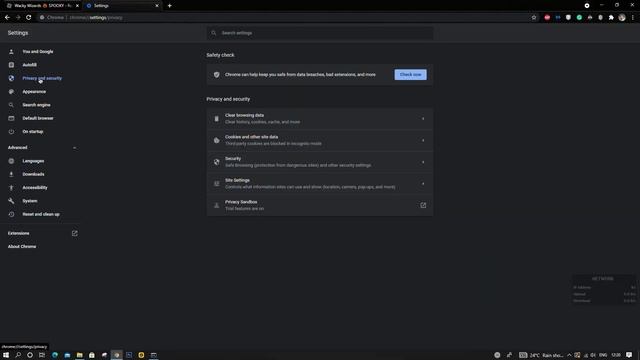The image size is (640, 360).
Task: Open the notification center icon
Action: point(629,355)
